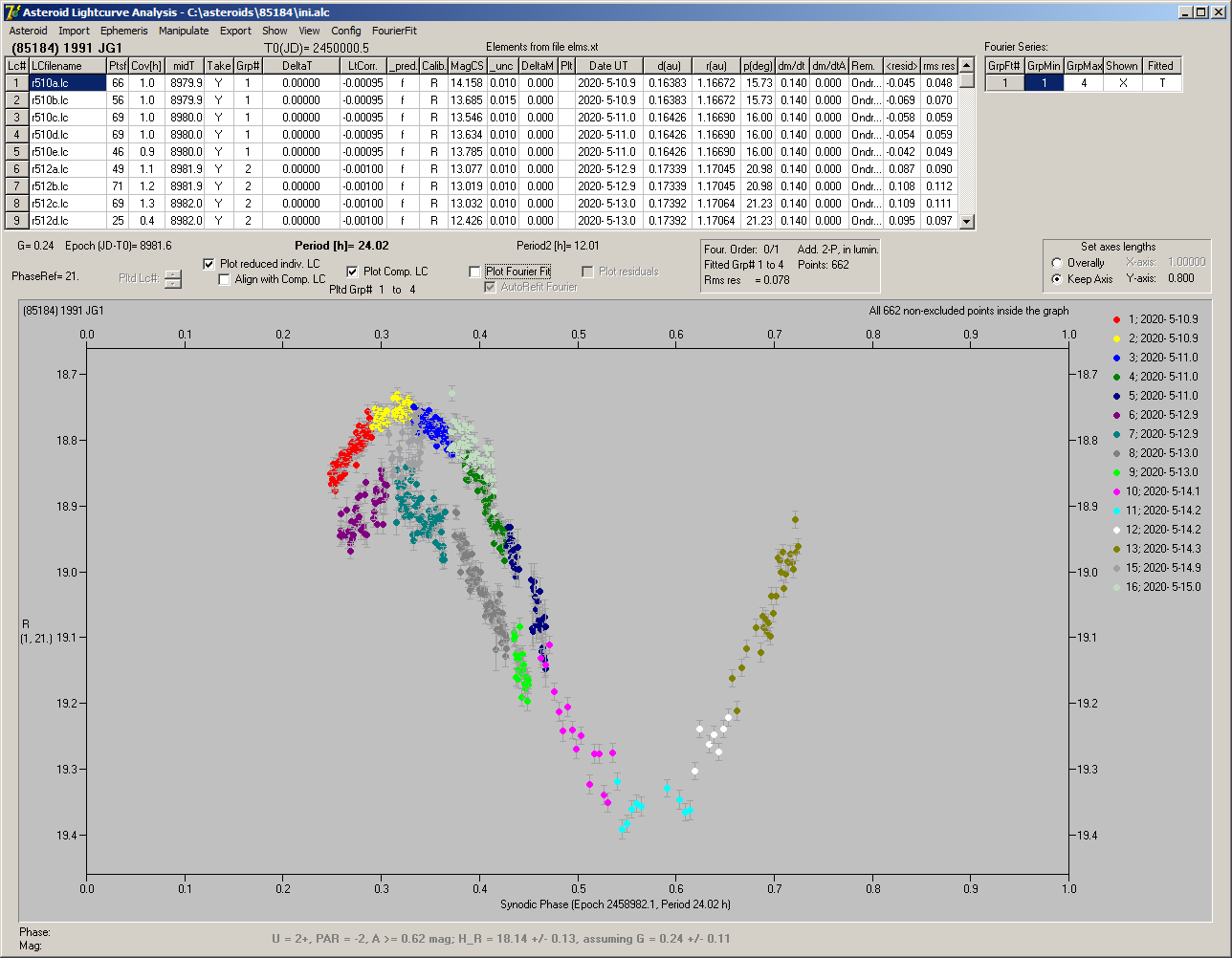Click the Rms res = 0.078 text
The image size is (1232, 958).
(x=749, y=280)
